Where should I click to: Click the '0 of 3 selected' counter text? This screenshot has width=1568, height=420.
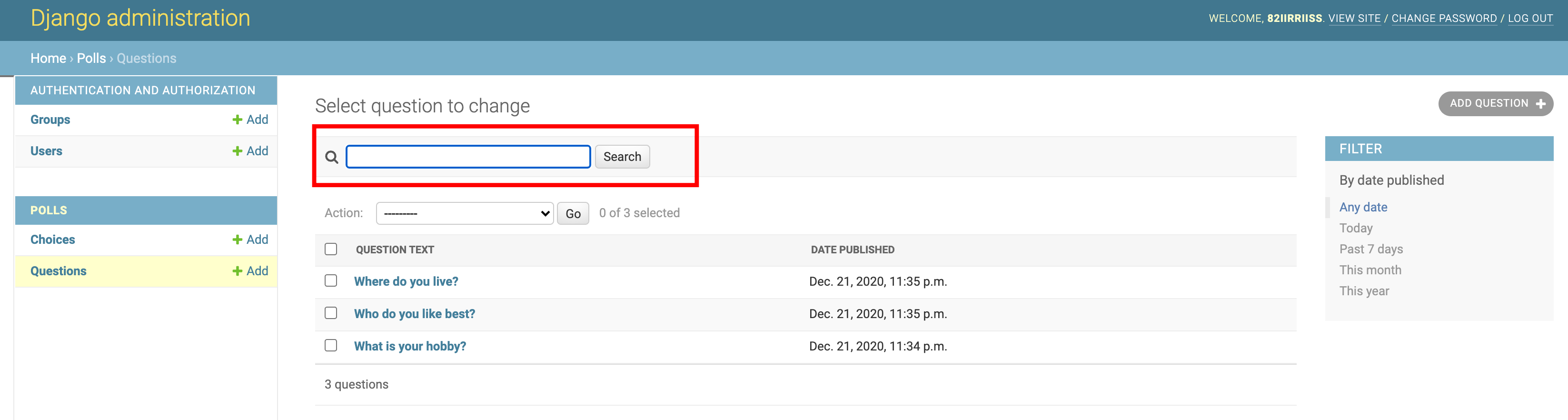tap(639, 213)
